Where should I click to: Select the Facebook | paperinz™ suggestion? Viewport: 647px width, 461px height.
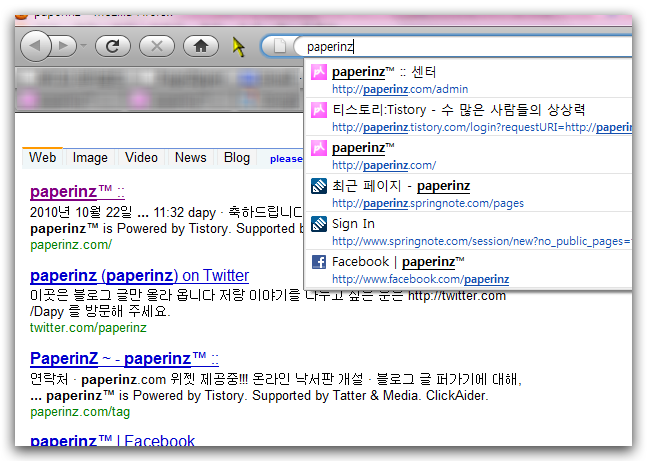pyautogui.click(x=468, y=269)
